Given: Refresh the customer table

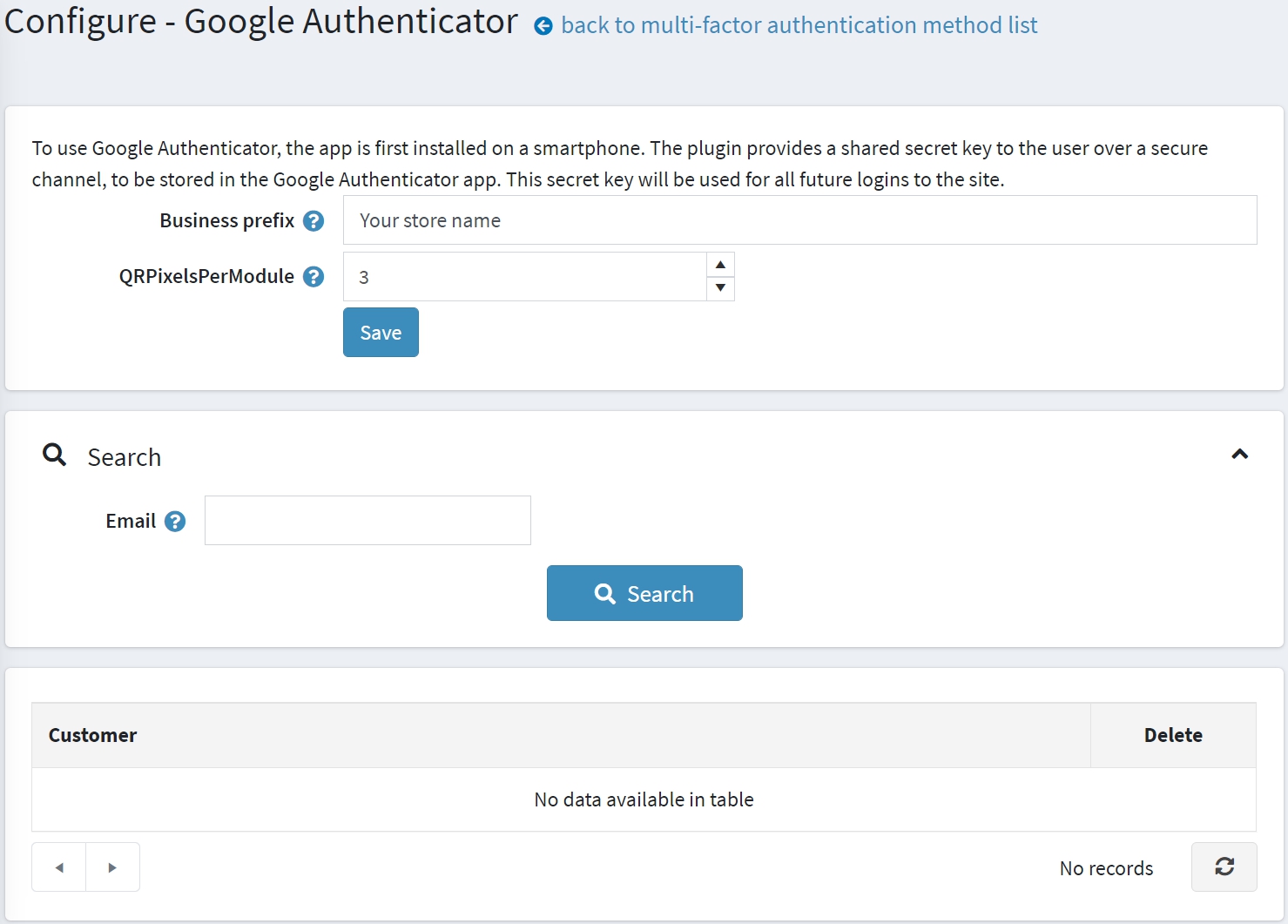Looking at the screenshot, I should coord(1224,867).
